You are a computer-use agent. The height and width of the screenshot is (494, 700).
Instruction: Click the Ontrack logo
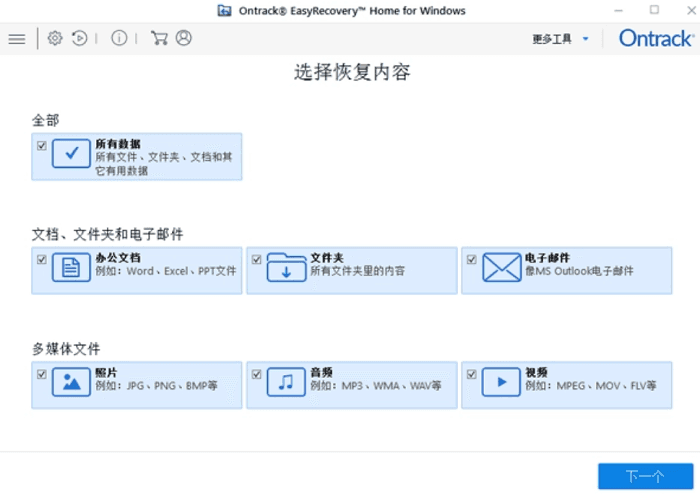[x=656, y=39]
